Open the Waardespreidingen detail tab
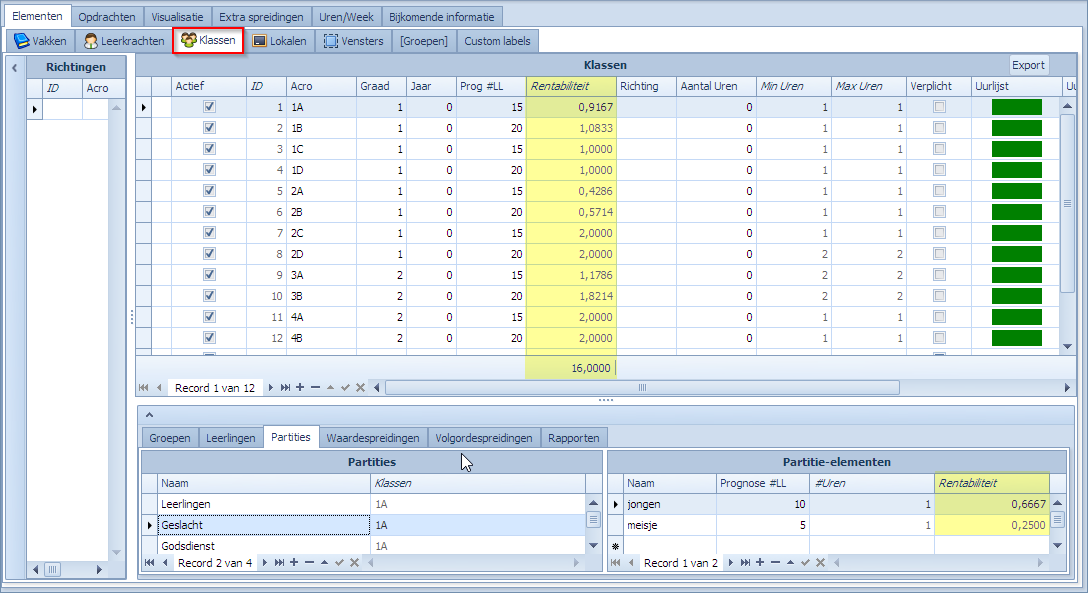The height and width of the screenshot is (593, 1088). pos(373,438)
